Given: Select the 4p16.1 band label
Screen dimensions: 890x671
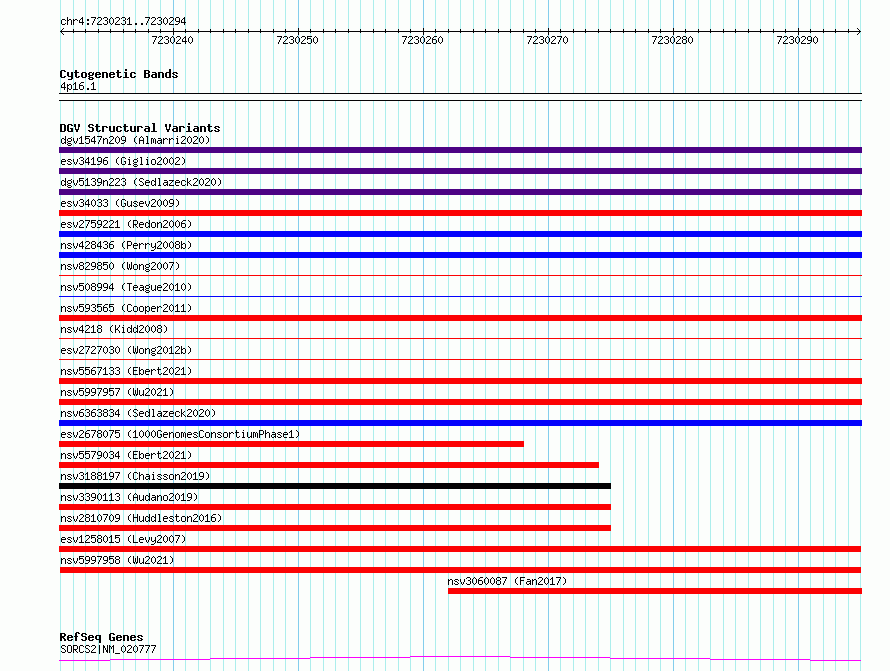Looking at the screenshot, I should tap(78, 86).
